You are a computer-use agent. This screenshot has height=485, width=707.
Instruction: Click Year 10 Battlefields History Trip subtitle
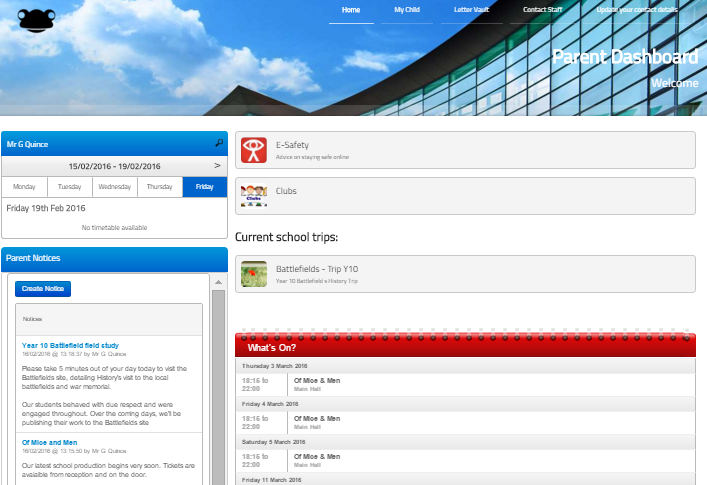coord(317,281)
